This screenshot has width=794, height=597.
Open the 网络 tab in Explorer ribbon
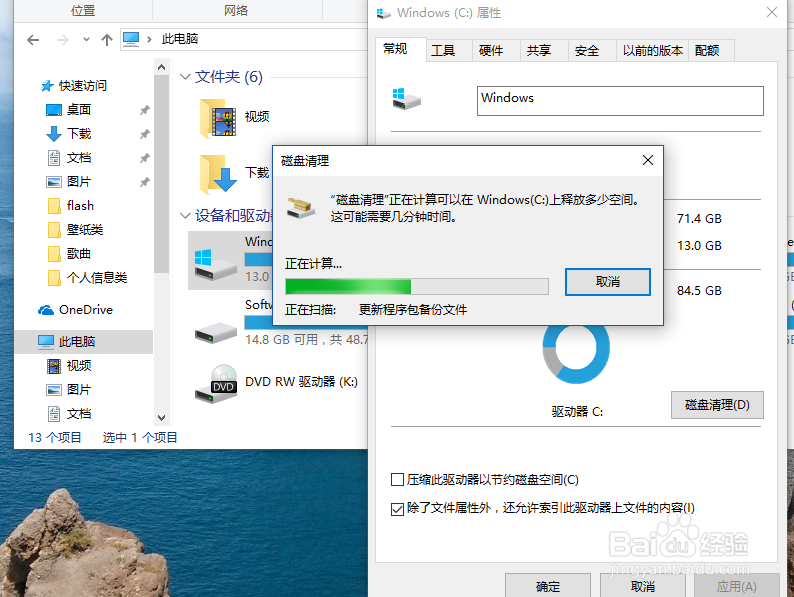pos(236,11)
